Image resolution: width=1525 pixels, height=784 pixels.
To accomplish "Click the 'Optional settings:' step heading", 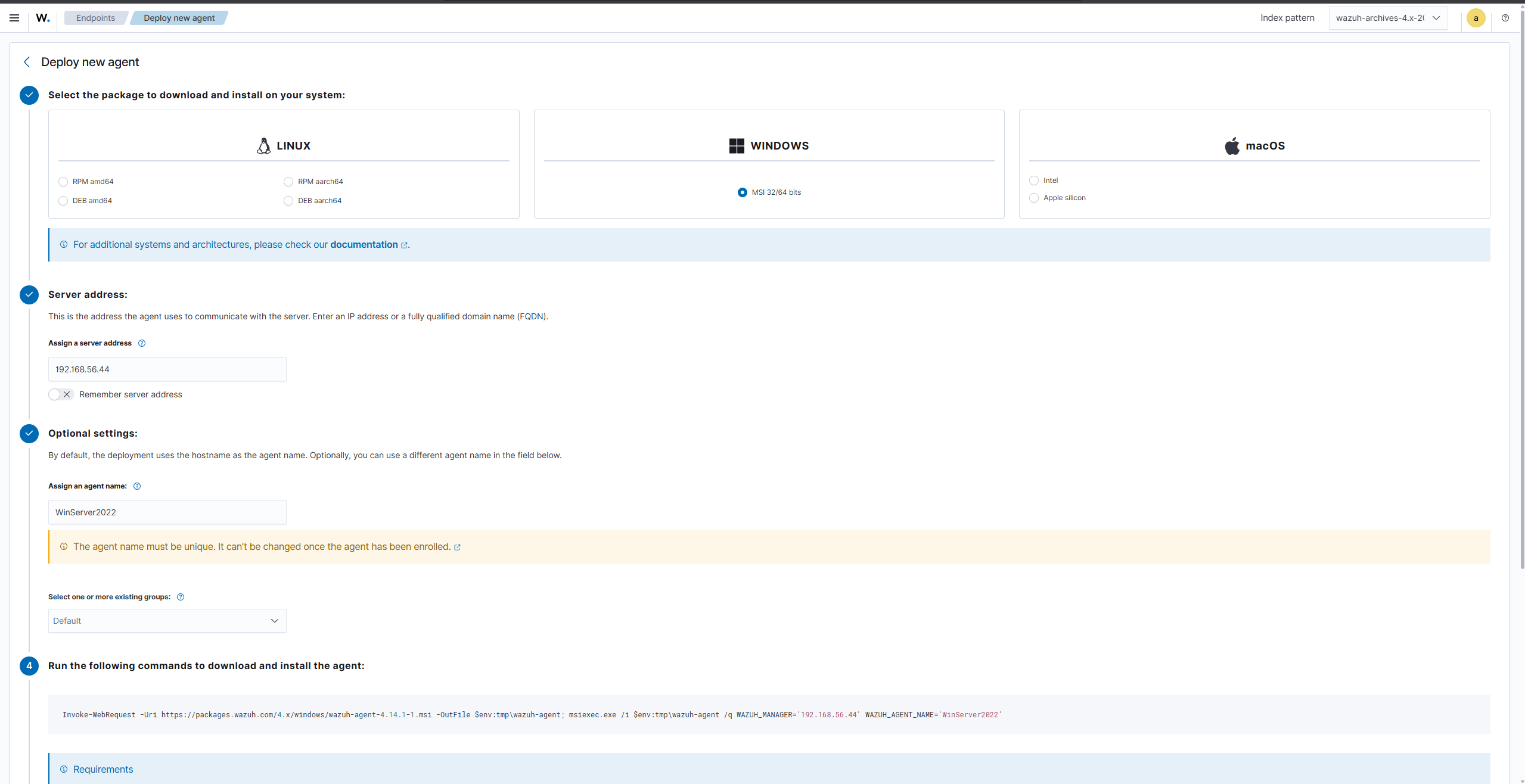I will point(93,433).
